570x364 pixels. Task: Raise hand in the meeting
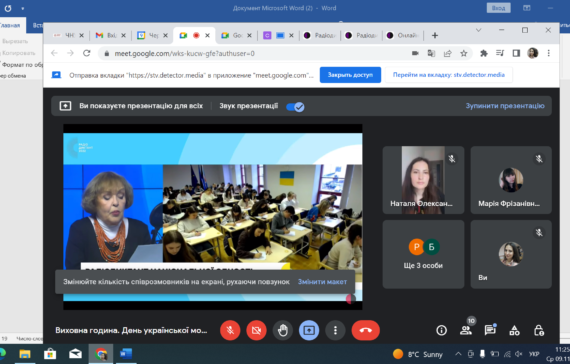click(x=283, y=330)
